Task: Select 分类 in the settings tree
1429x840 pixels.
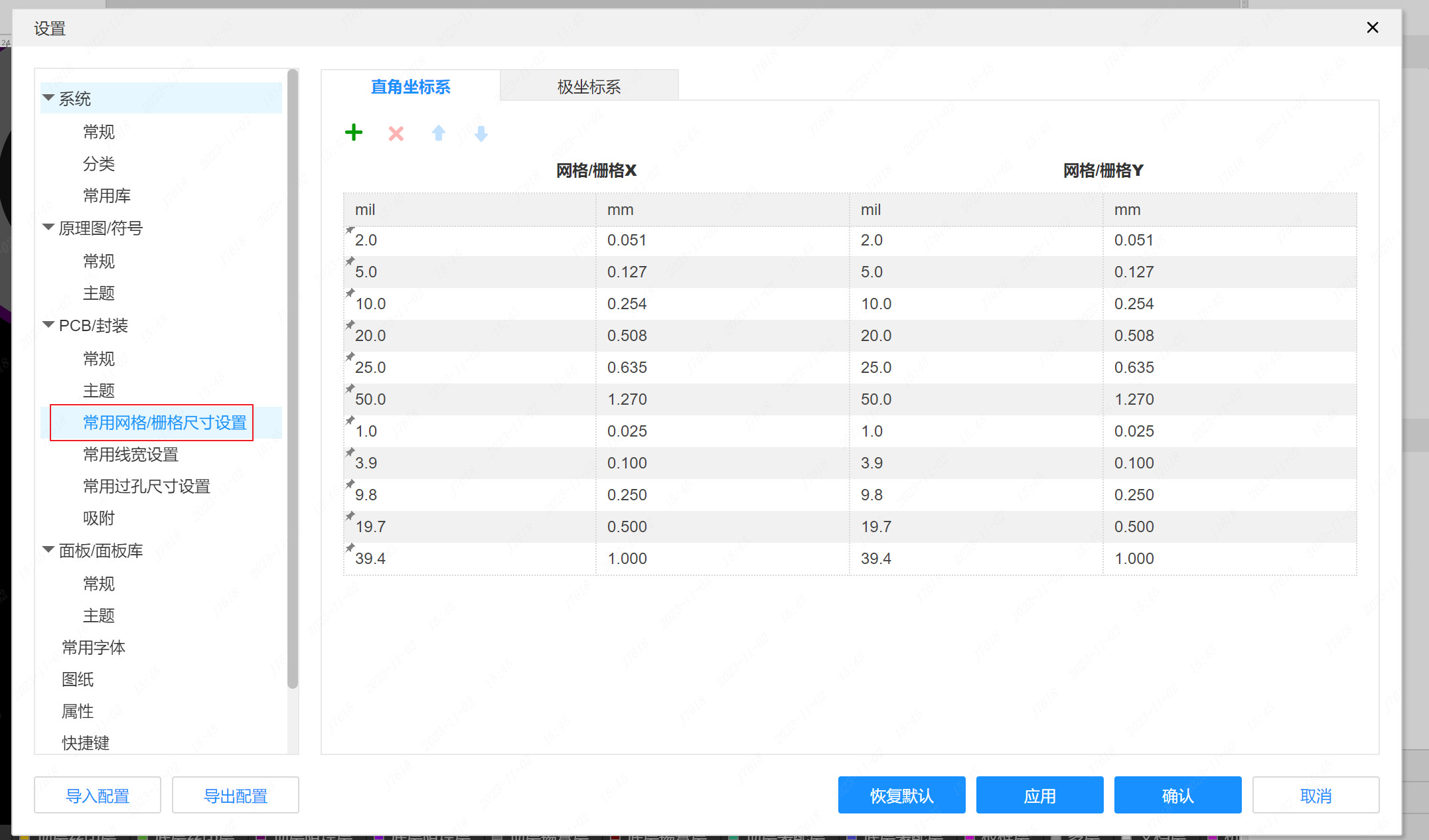Action: 99,164
